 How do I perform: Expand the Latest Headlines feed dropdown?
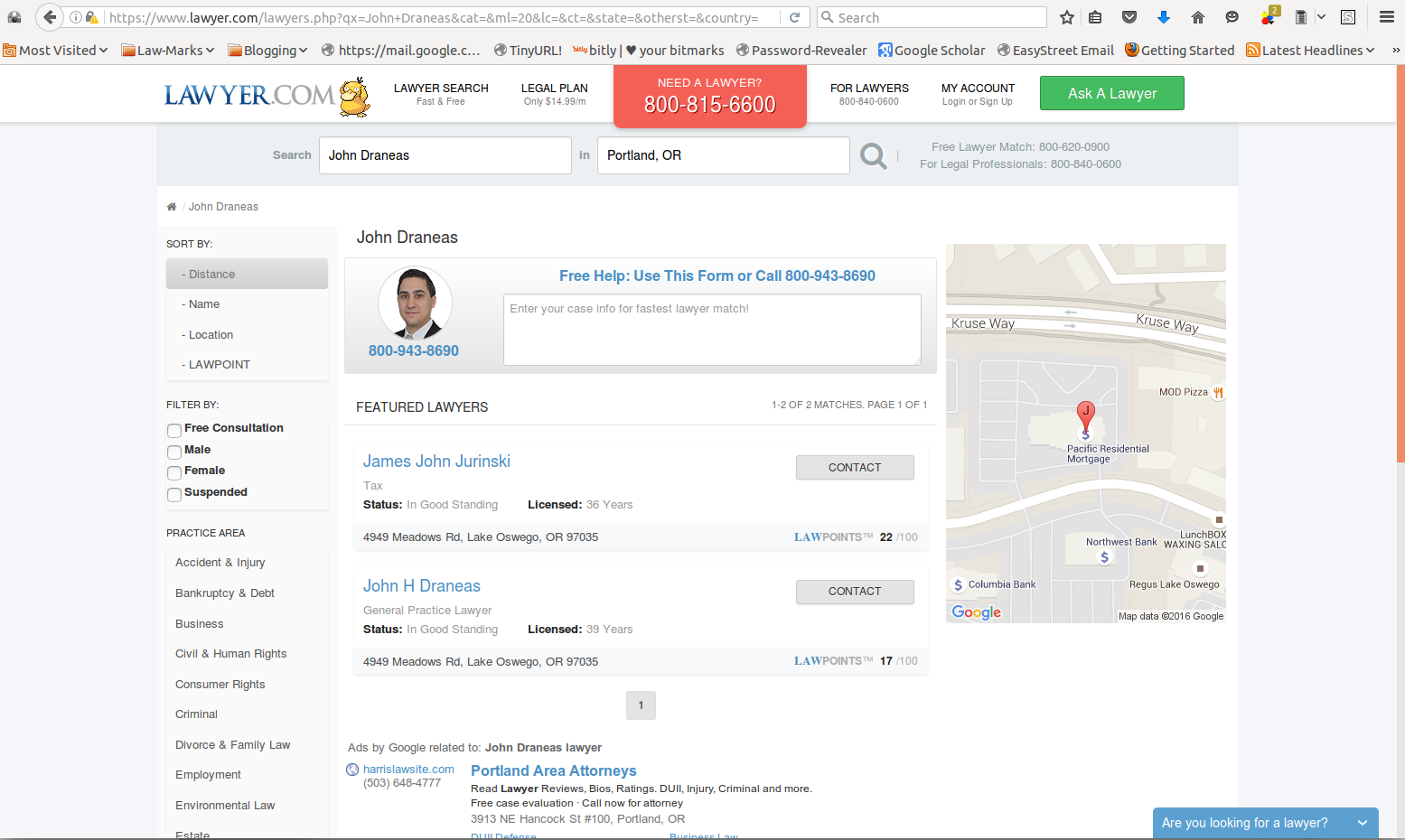click(x=1311, y=51)
